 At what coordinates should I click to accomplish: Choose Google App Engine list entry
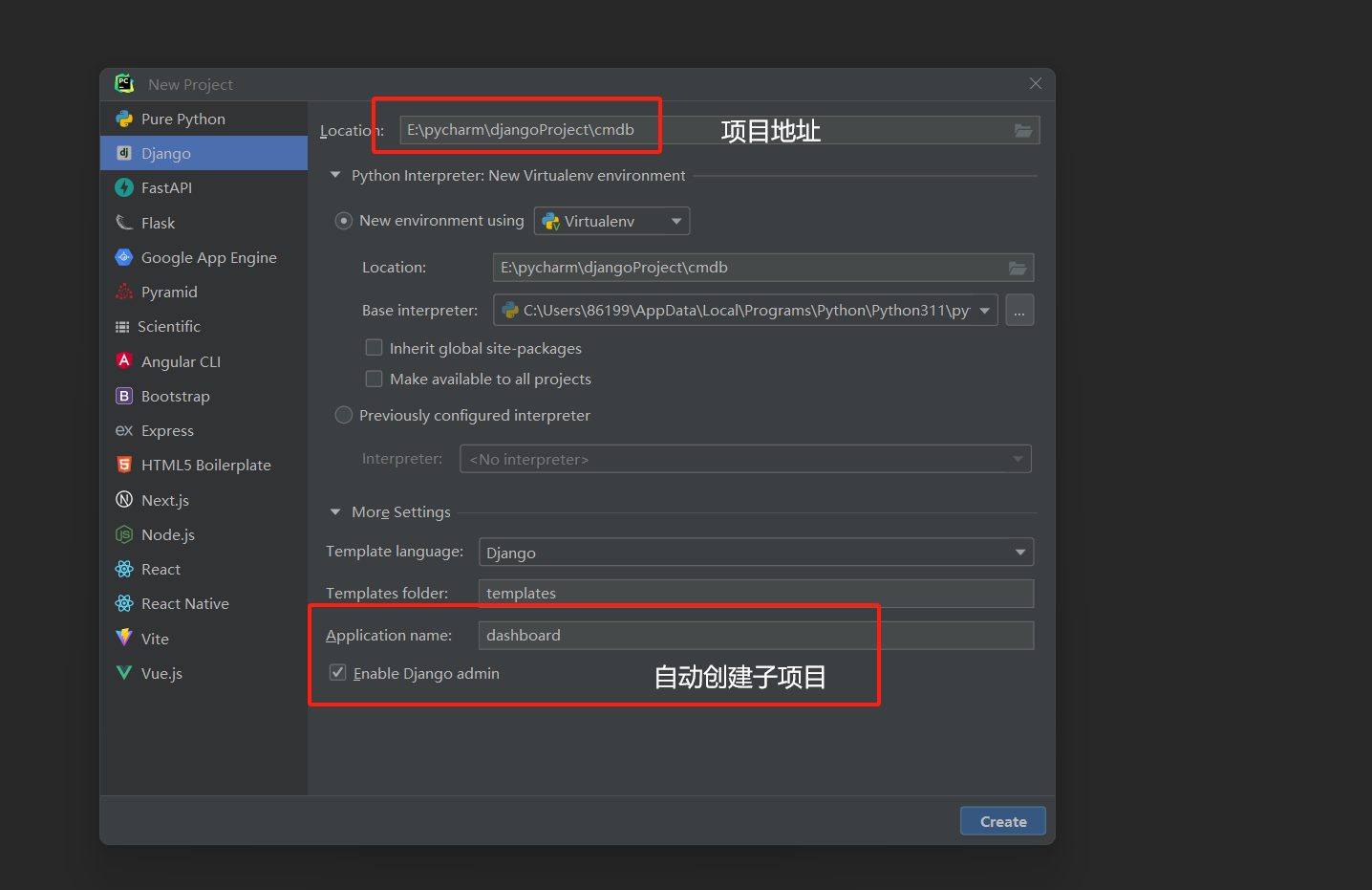[x=204, y=257]
